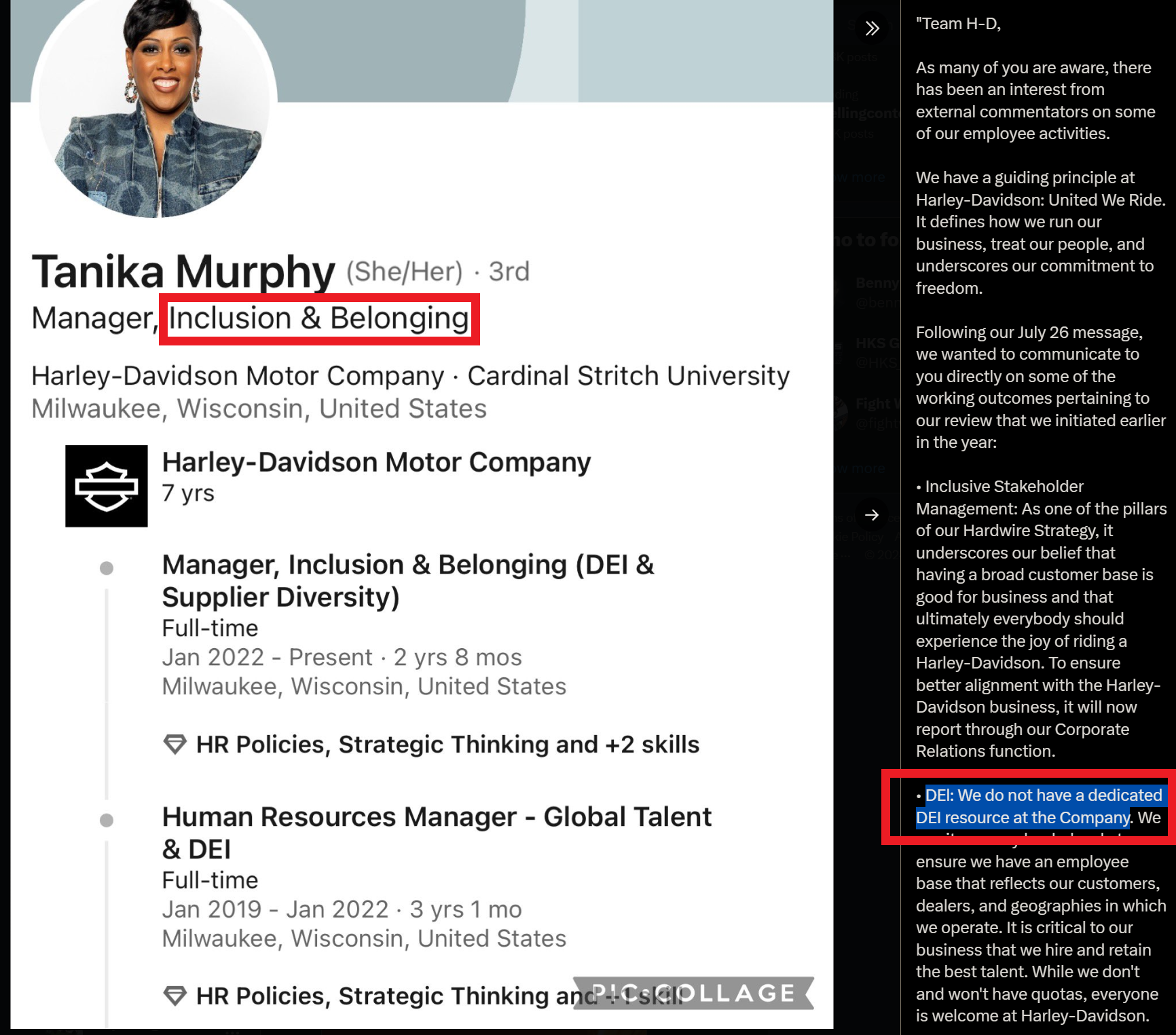
Task: Click the skills gem icon under Human Resources role
Action: 175,996
